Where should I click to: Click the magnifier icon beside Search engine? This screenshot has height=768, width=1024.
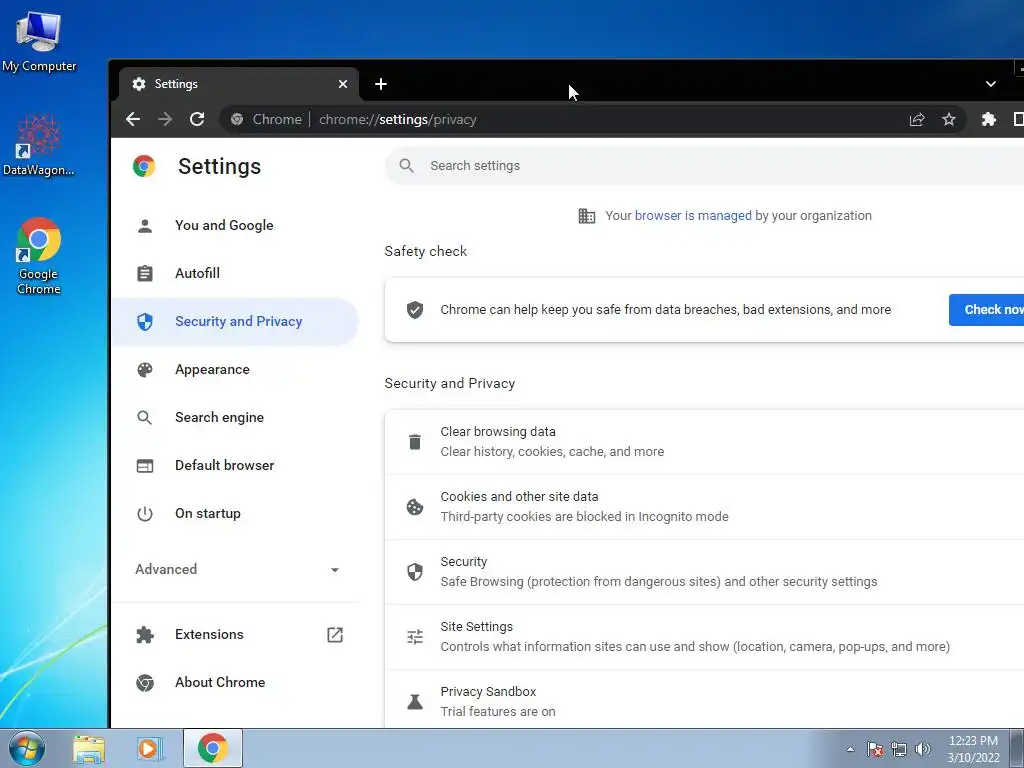coord(145,418)
